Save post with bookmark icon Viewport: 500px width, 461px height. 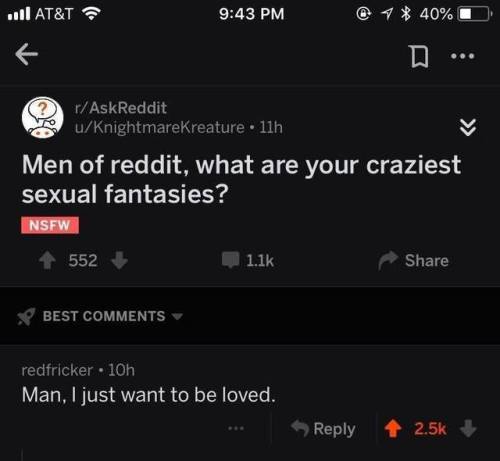tap(419, 57)
